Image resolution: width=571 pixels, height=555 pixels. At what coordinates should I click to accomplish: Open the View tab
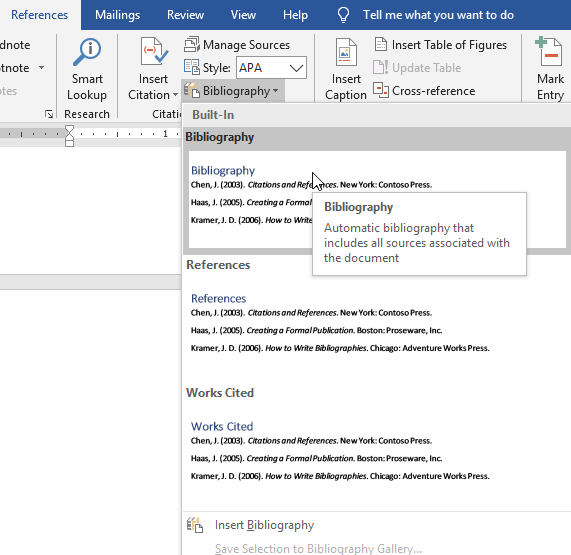coord(243,15)
